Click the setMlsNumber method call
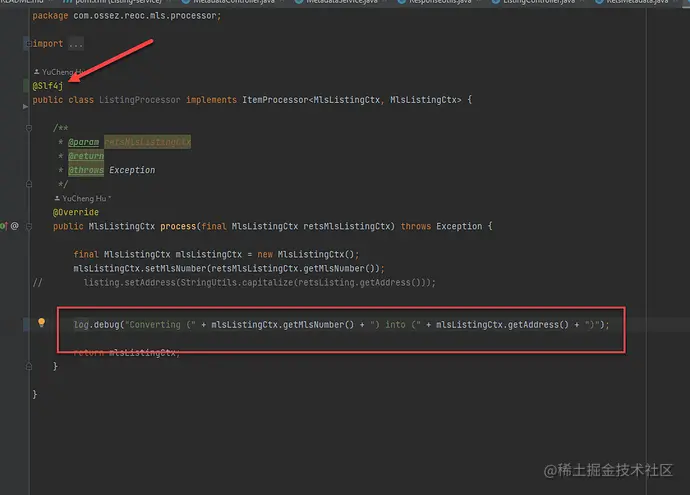The image size is (690, 495). tap(176, 268)
